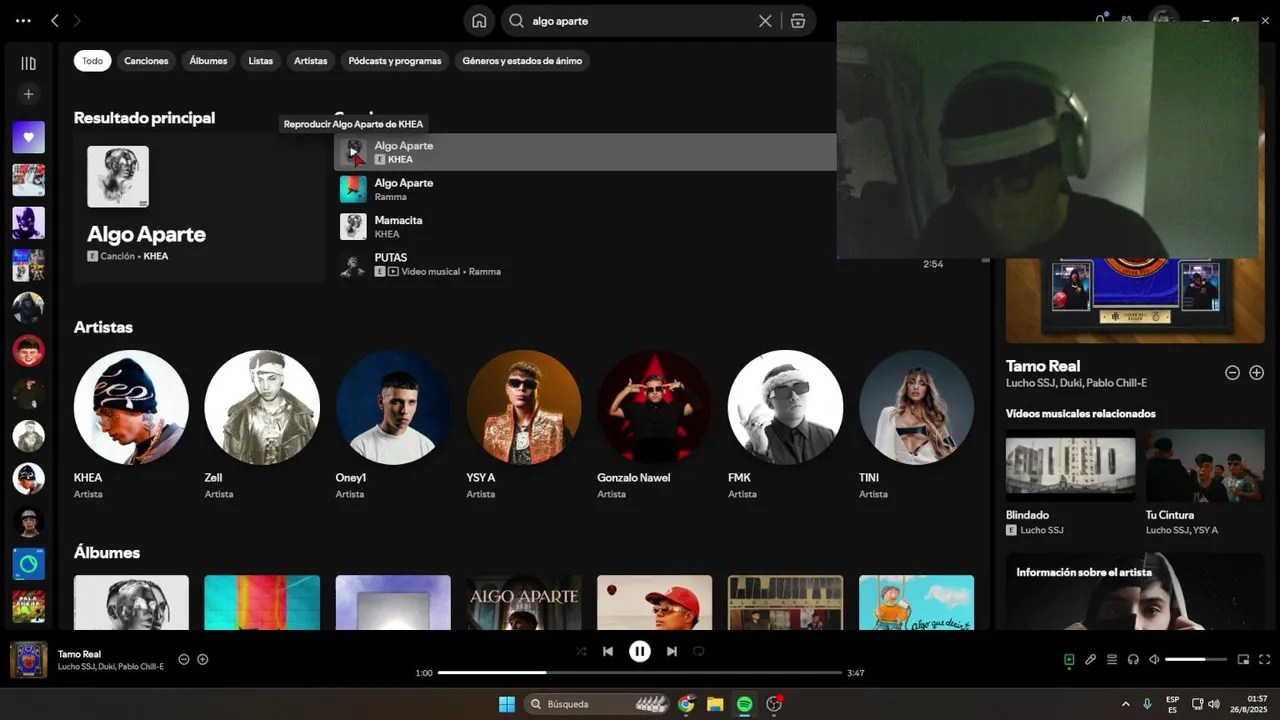Open the 'Artistas' section heading
The height and width of the screenshot is (720, 1280).
pyautogui.click(x=103, y=327)
